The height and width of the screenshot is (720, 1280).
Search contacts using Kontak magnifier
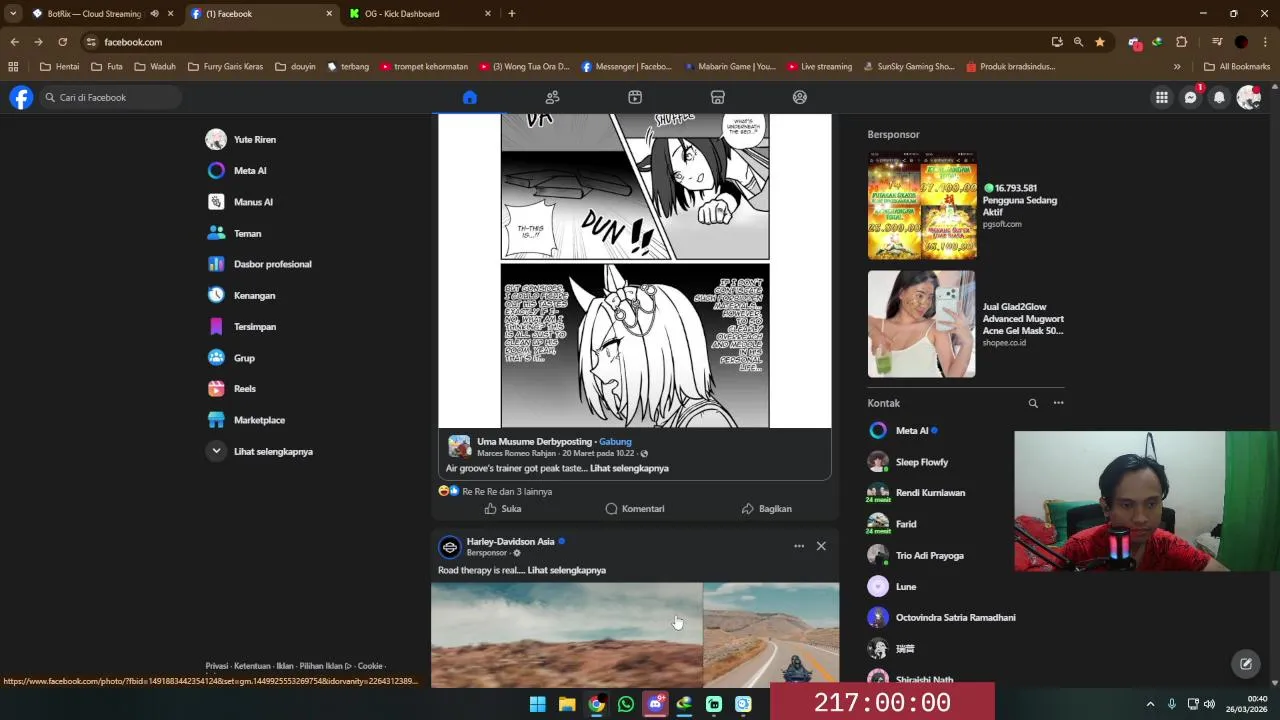(x=1033, y=403)
